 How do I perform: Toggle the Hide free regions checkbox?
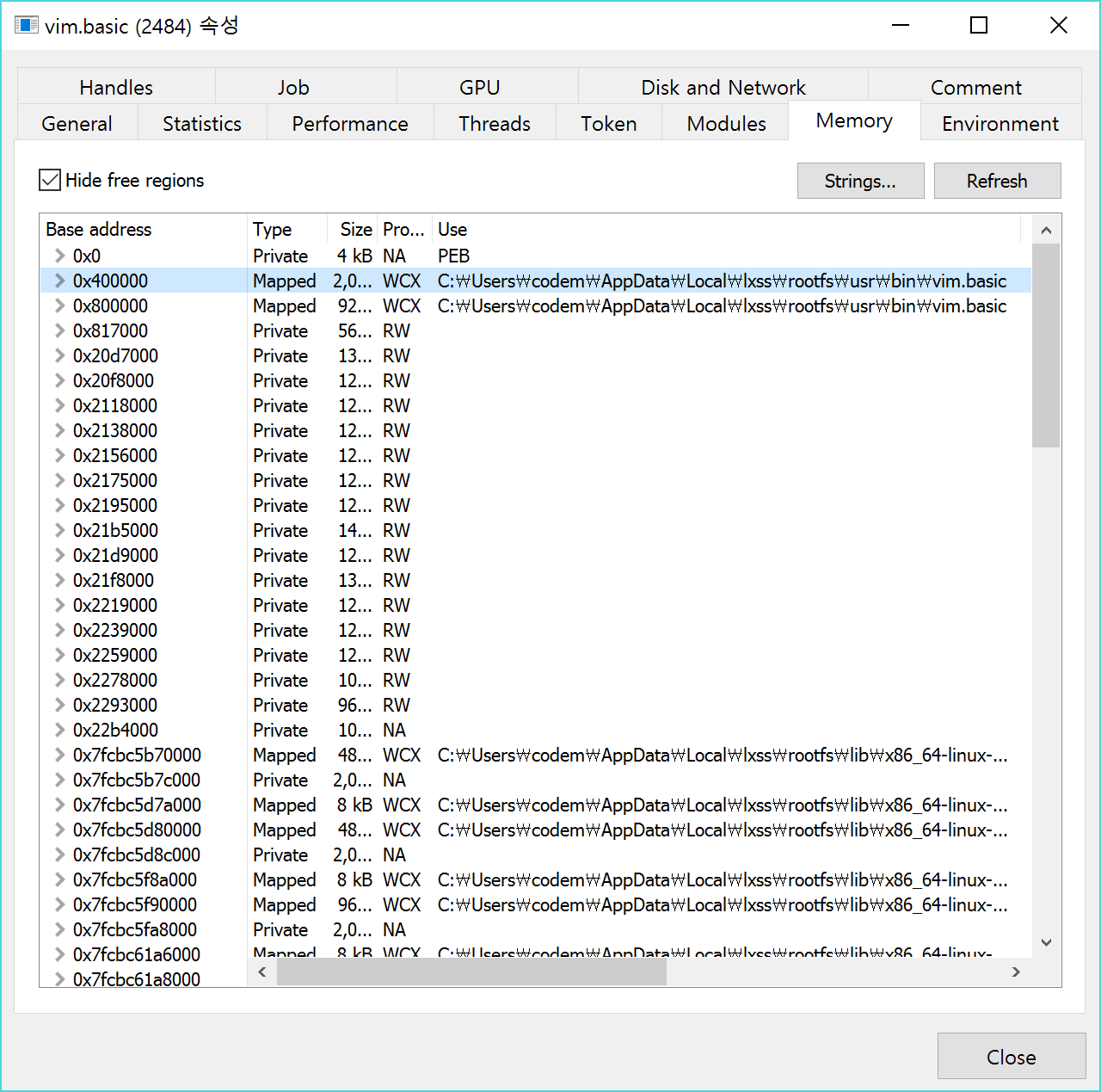click(50, 180)
